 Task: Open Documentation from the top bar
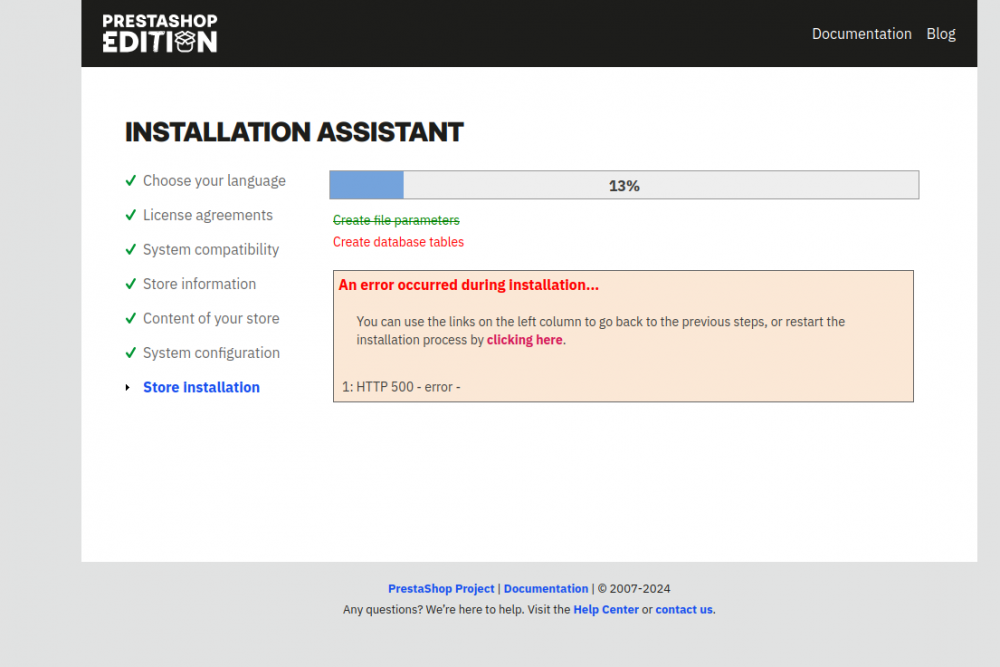click(861, 33)
